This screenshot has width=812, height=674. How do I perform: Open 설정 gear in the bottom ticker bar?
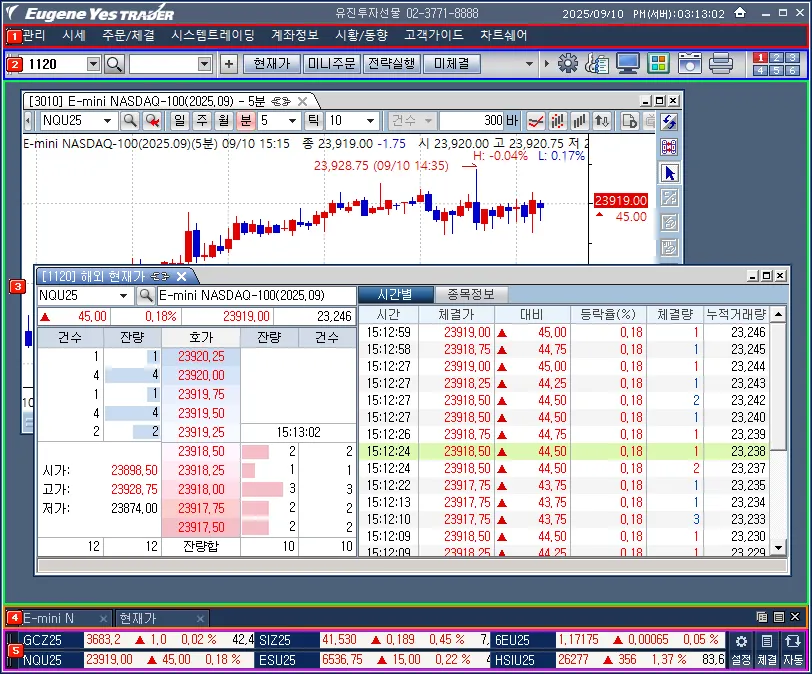(741, 649)
